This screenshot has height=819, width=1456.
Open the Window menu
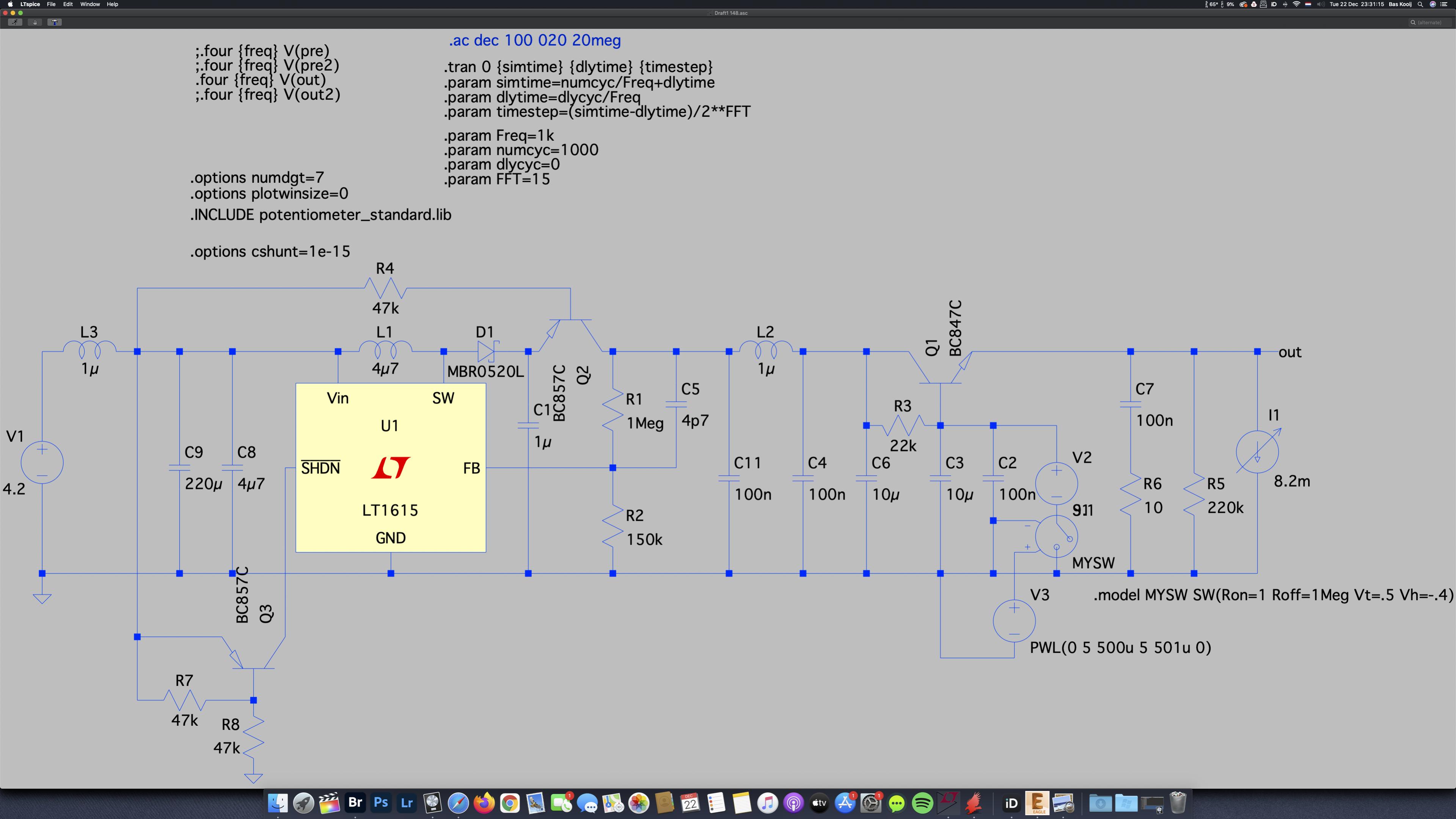coord(90,4)
